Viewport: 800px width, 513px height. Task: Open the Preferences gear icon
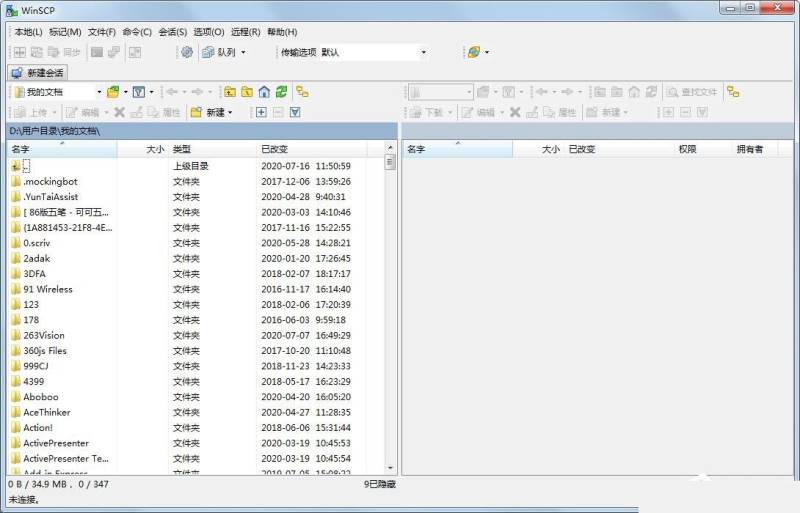[x=187, y=52]
